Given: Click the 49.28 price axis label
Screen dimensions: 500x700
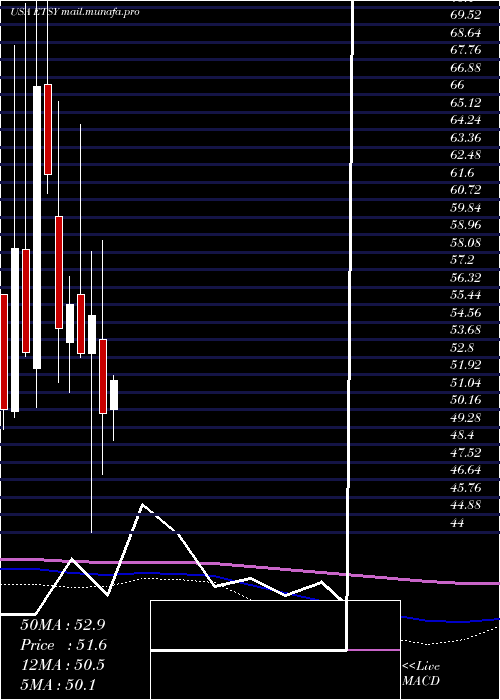Looking at the screenshot, I should click(x=466, y=417).
